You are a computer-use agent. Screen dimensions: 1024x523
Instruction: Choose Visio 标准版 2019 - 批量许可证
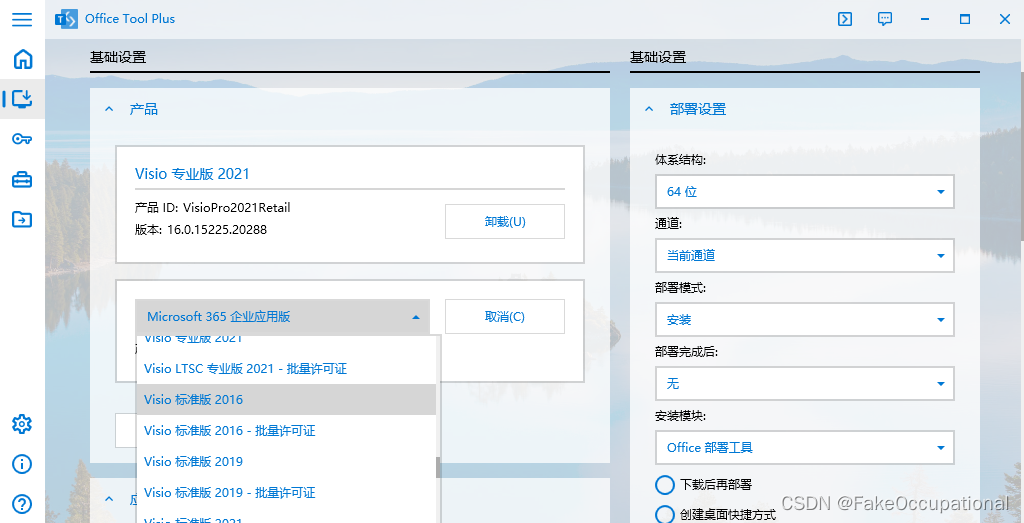pyautogui.click(x=286, y=492)
